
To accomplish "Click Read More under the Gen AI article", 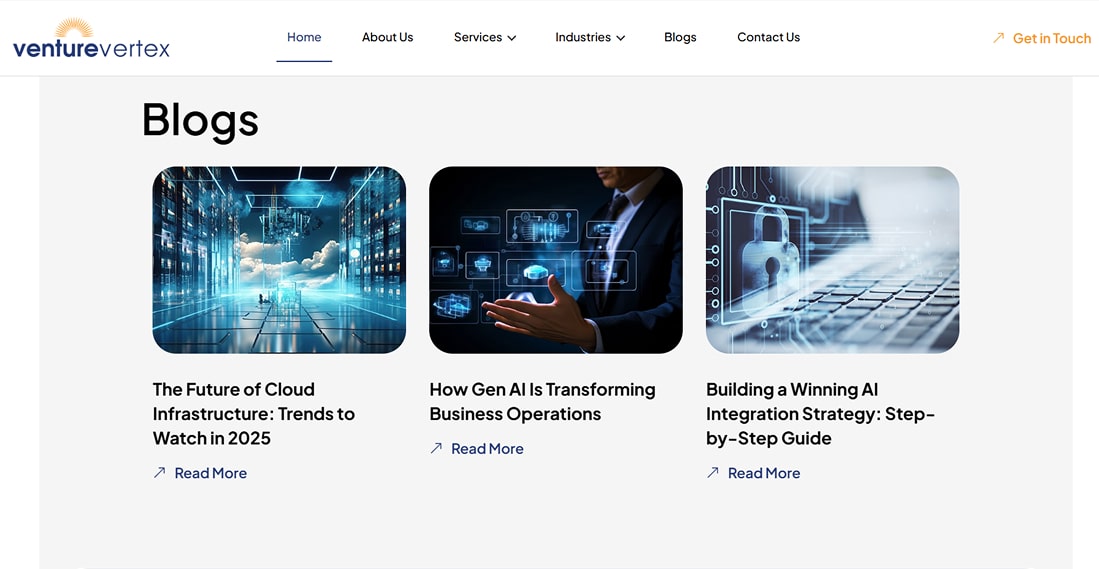I will coord(487,449).
